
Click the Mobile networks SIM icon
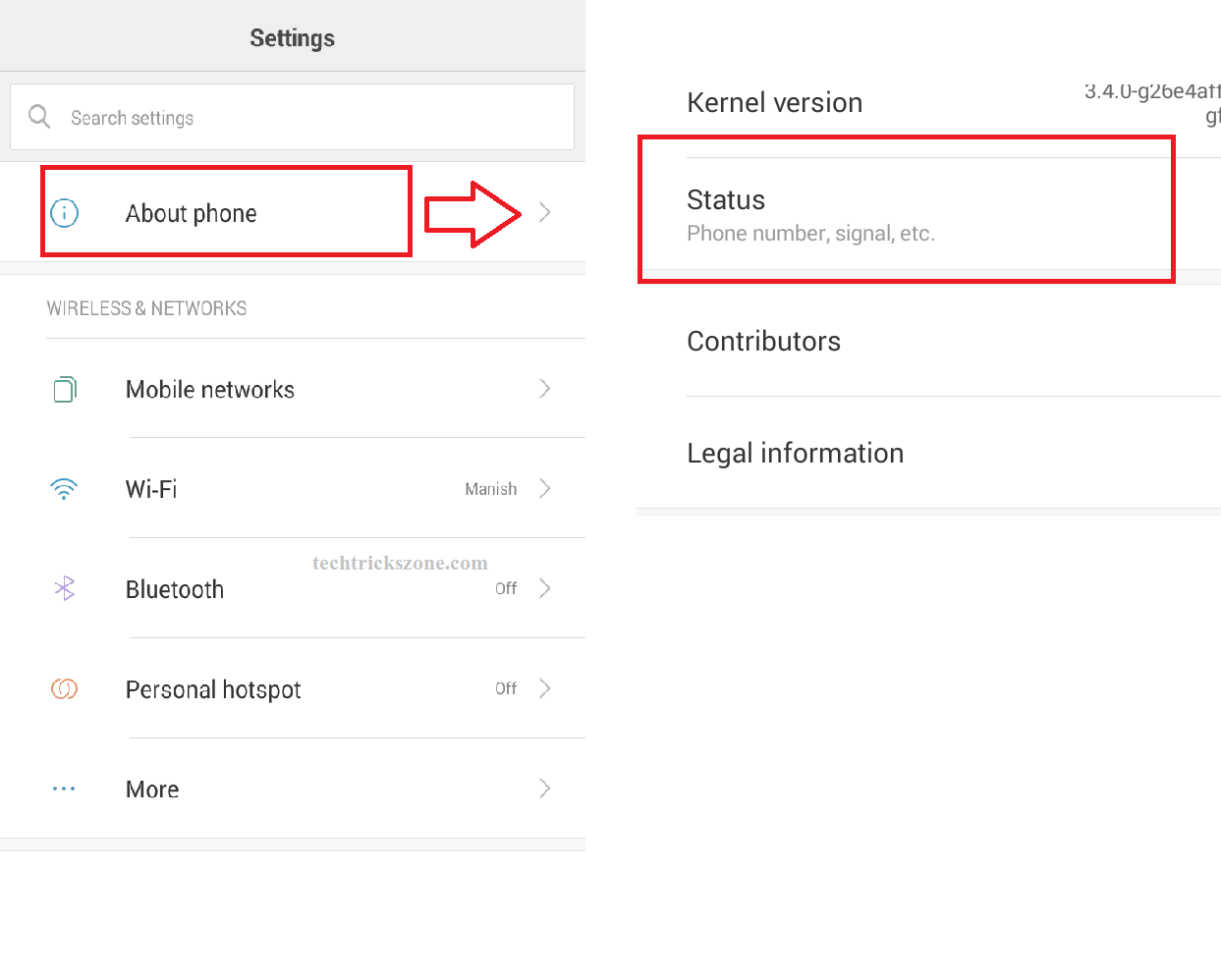(65, 390)
